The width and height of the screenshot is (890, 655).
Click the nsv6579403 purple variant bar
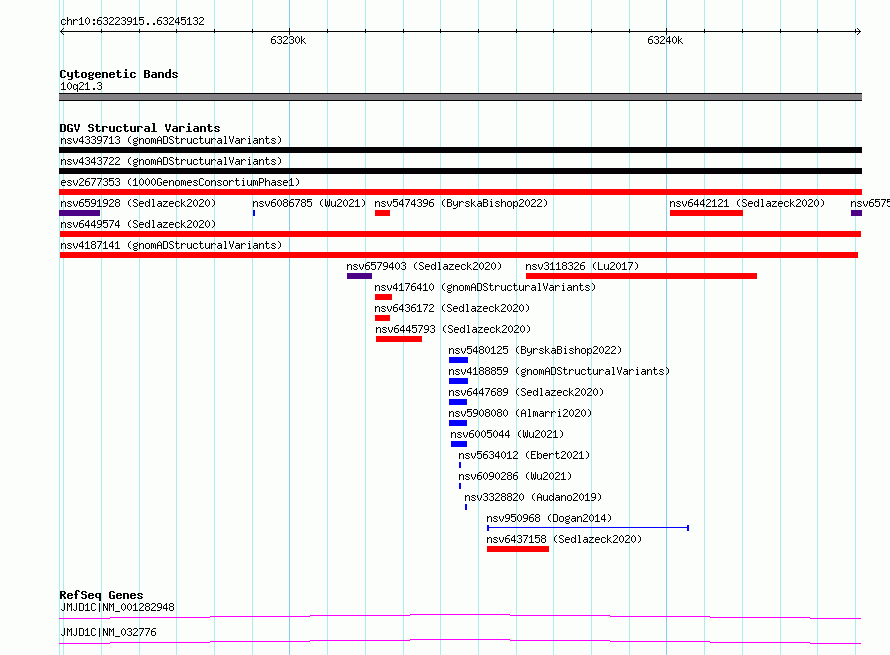[359, 276]
